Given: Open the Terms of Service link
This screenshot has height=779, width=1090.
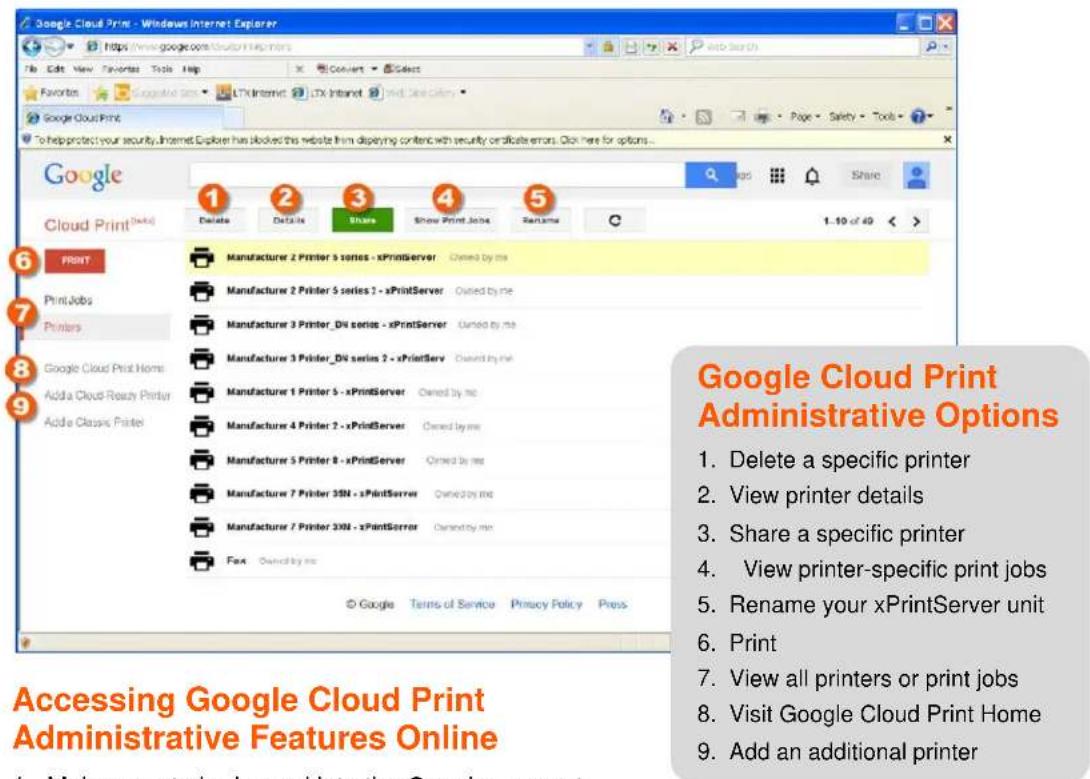Looking at the screenshot, I should pos(452,604).
